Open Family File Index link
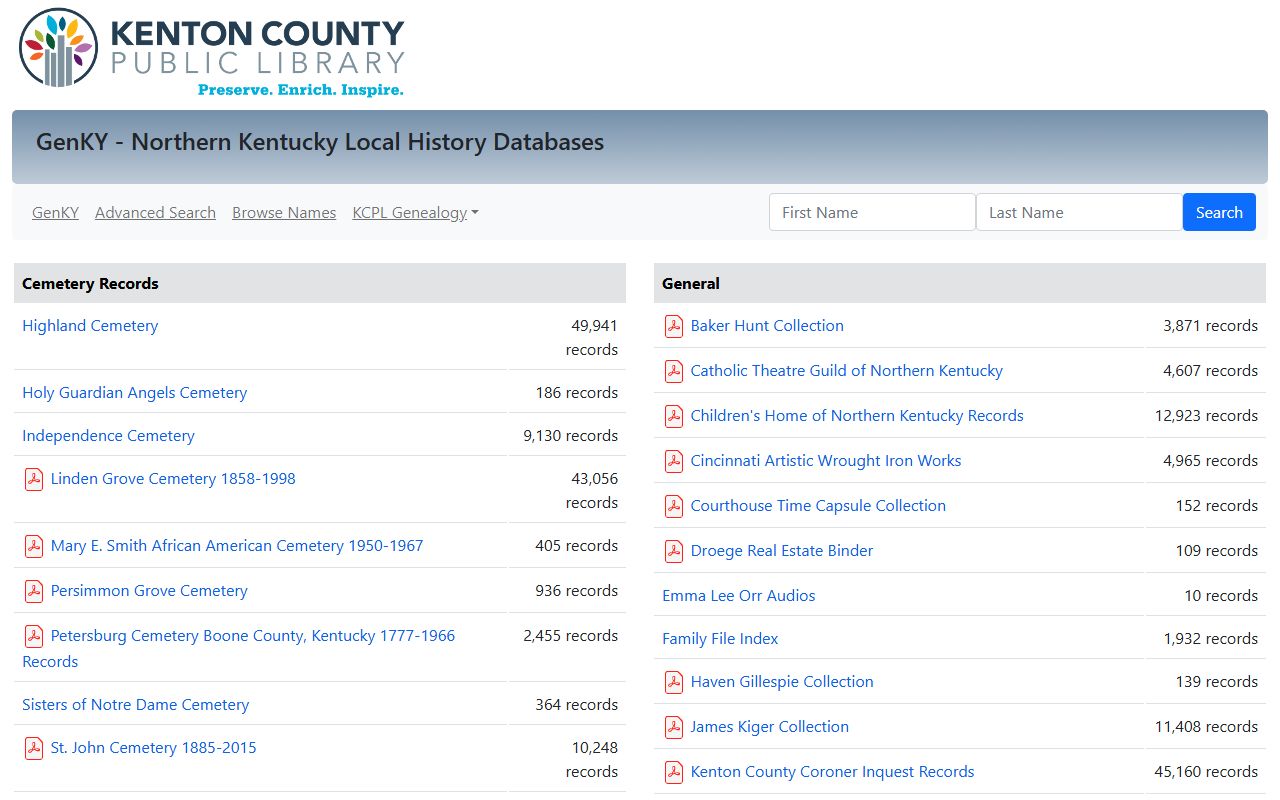The width and height of the screenshot is (1280, 800). tap(720, 639)
